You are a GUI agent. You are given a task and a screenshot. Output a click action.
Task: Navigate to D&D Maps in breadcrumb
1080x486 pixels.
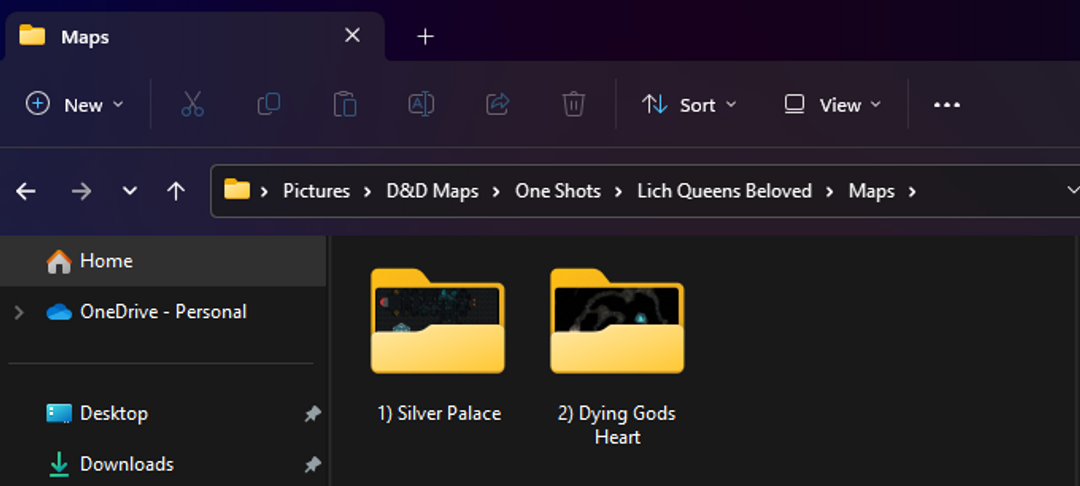click(433, 191)
